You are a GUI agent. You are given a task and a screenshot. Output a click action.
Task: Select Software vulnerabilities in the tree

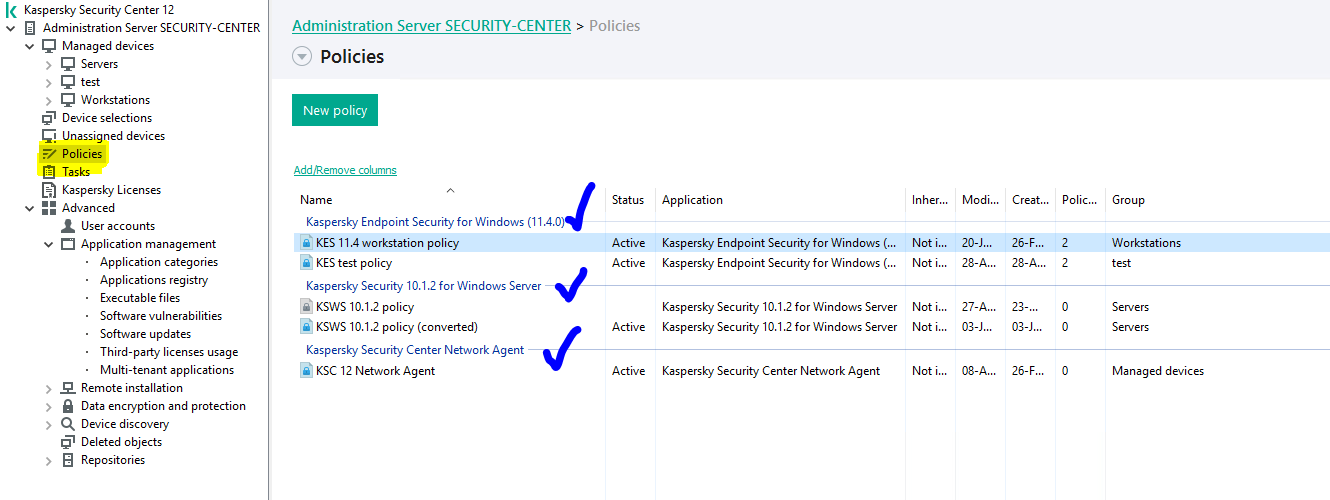161,316
